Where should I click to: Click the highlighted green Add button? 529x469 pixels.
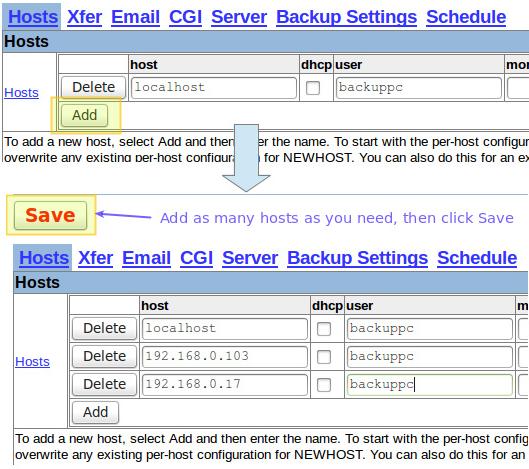point(85,115)
